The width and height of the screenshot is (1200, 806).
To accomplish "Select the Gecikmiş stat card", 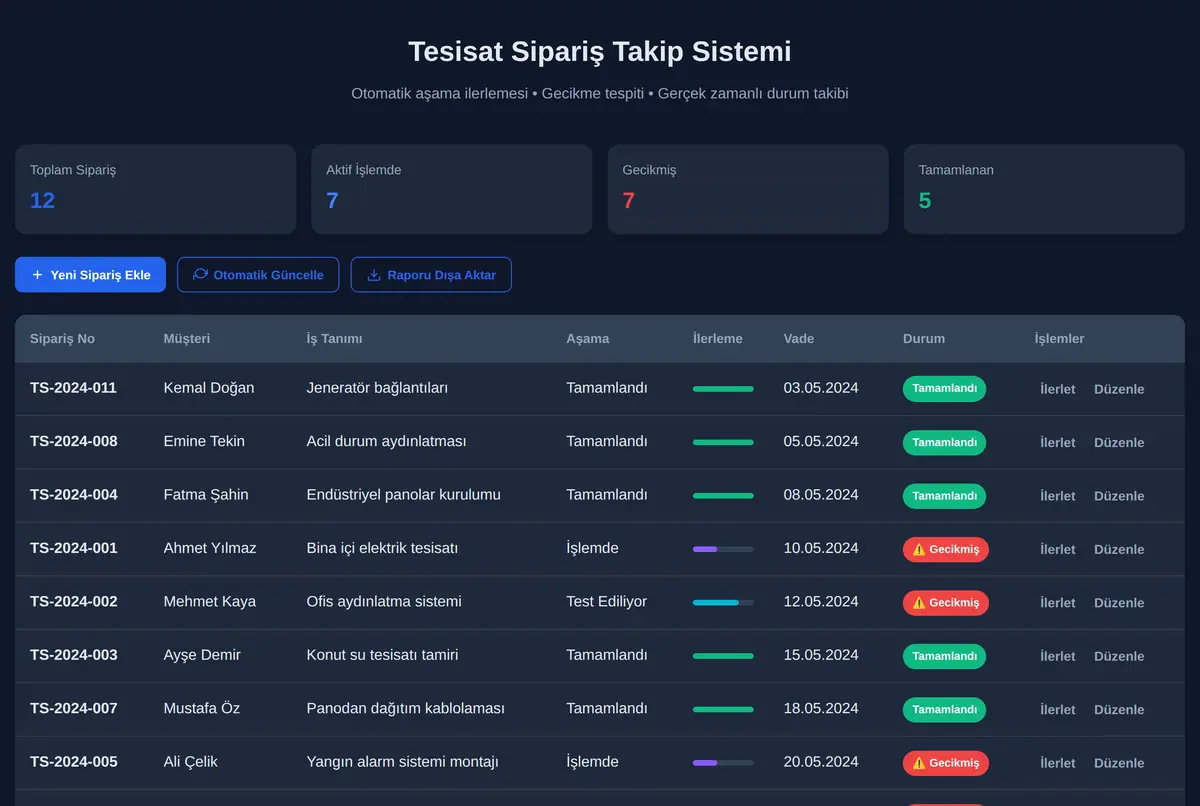I will click(748, 189).
